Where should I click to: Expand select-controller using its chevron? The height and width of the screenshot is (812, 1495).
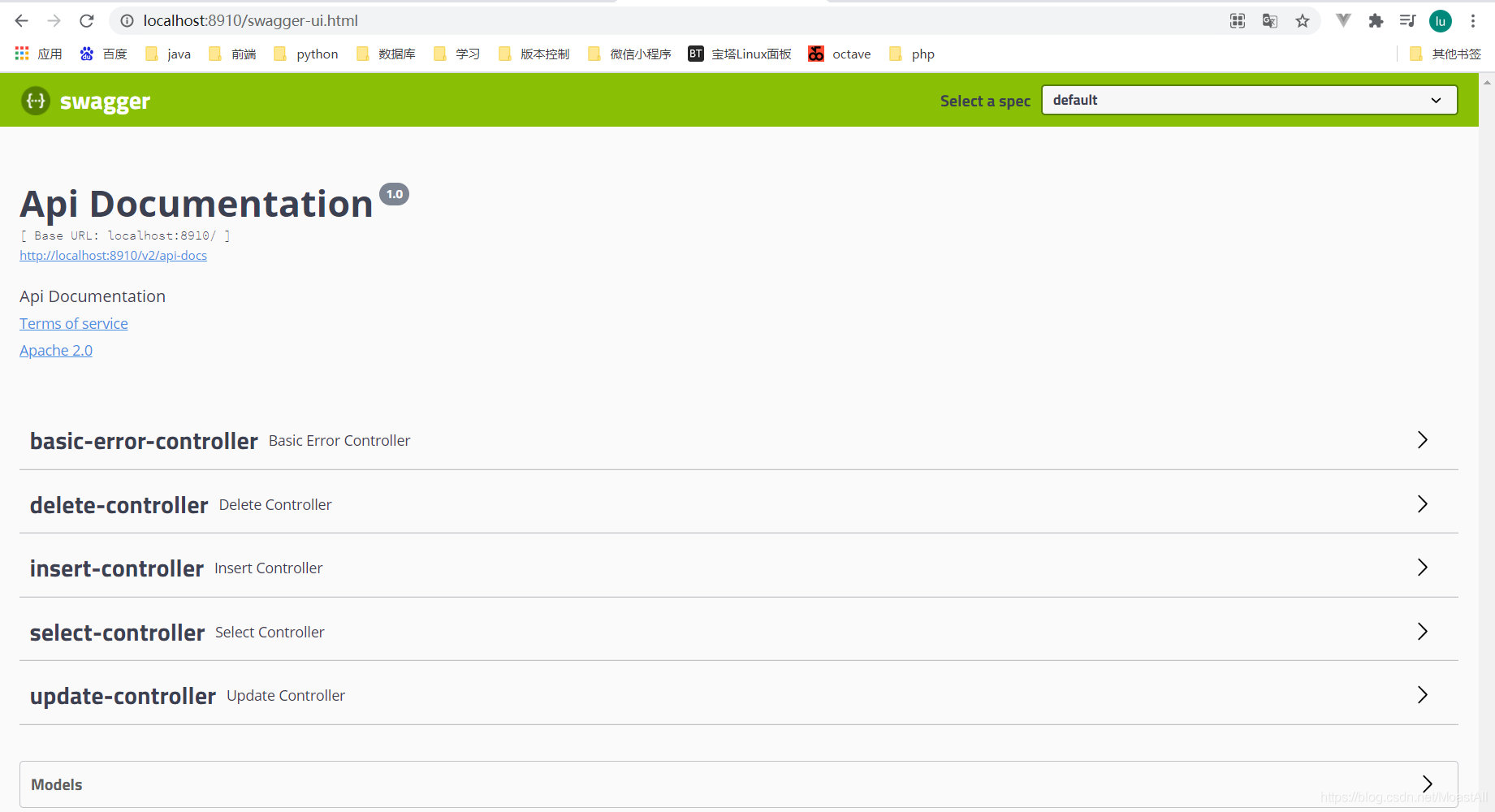(x=1423, y=632)
